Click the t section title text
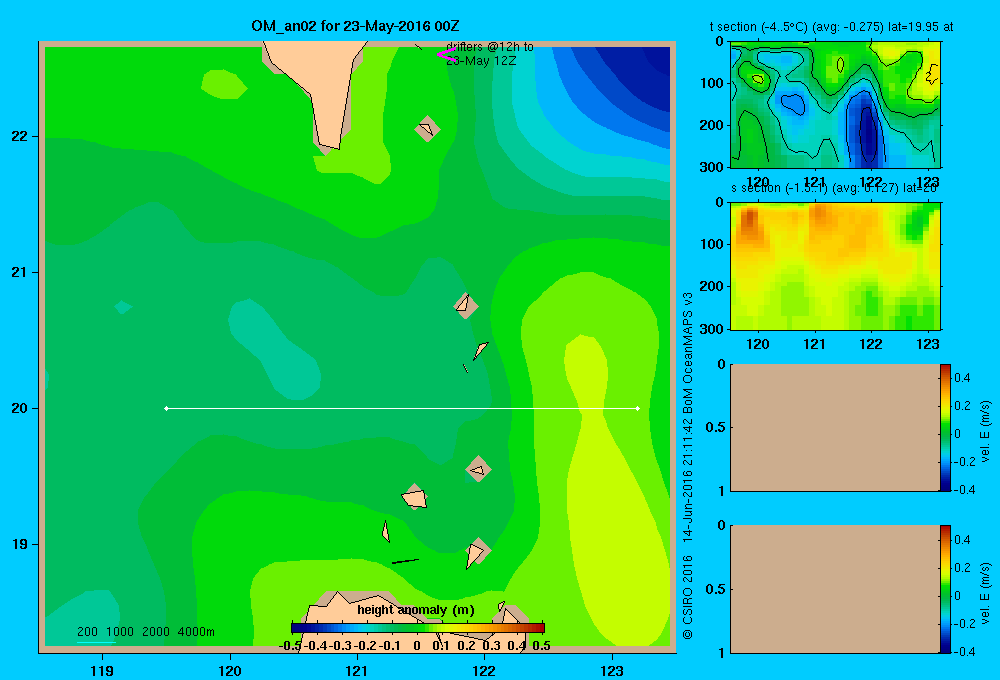The height and width of the screenshot is (680, 1000). 832,27
